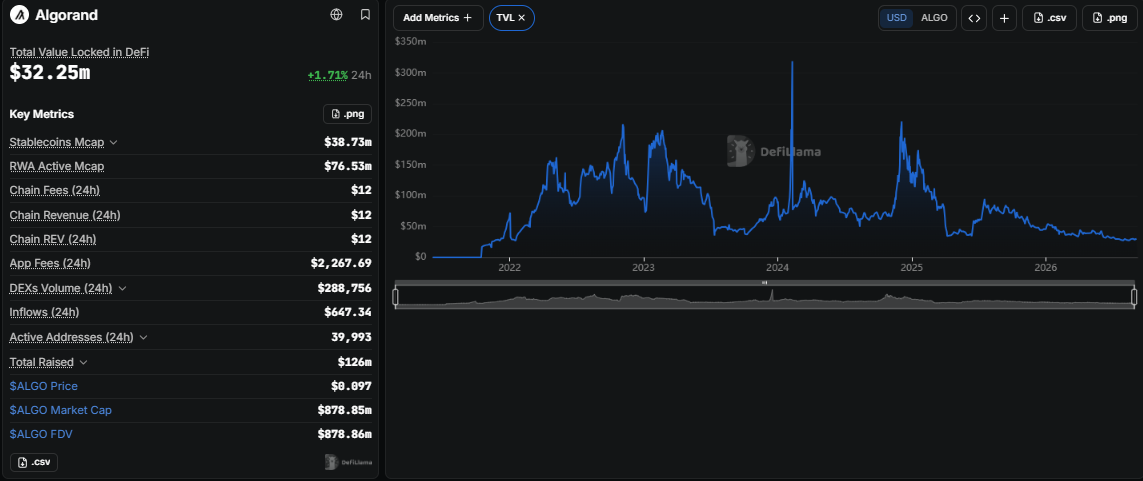Click the $2,267.69 app fees value
This screenshot has width=1143, height=481.
(341, 263)
